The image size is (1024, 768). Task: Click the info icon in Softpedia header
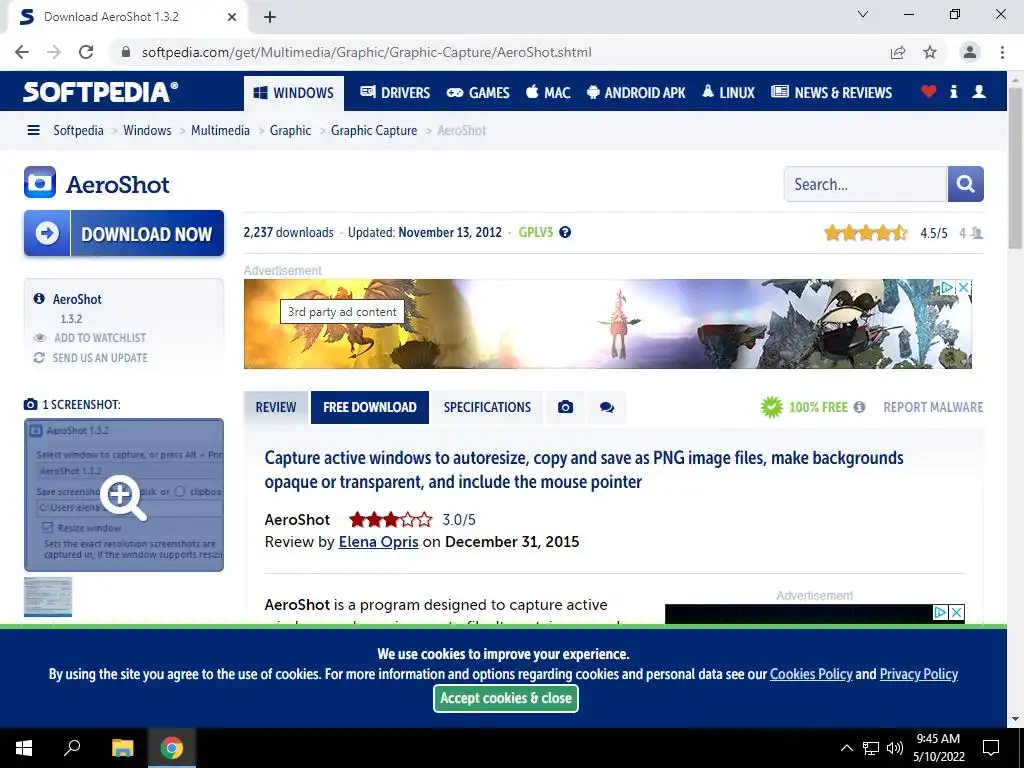coord(953,91)
